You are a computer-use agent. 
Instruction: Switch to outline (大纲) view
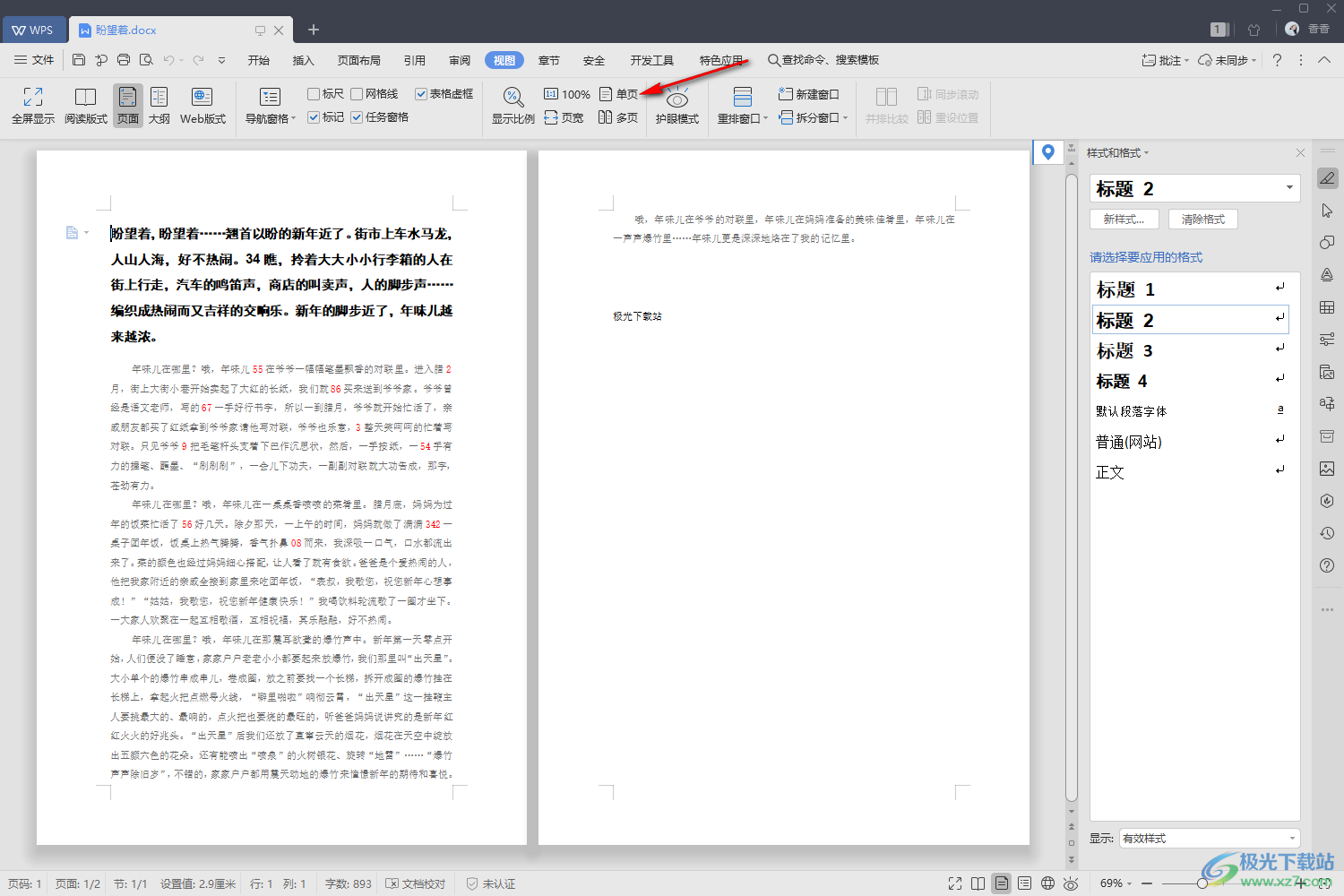click(x=159, y=105)
